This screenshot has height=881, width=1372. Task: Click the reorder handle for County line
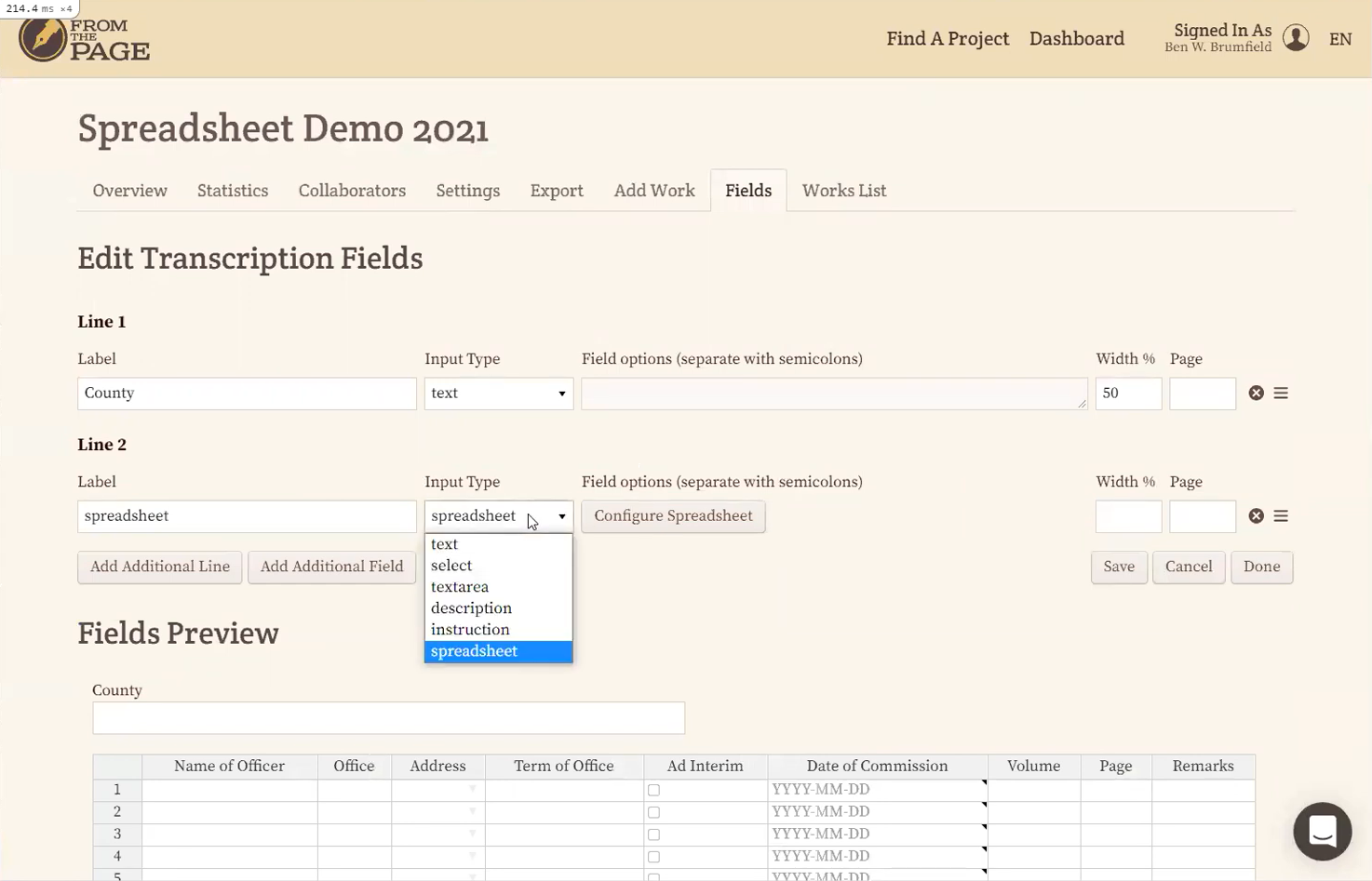click(1281, 394)
